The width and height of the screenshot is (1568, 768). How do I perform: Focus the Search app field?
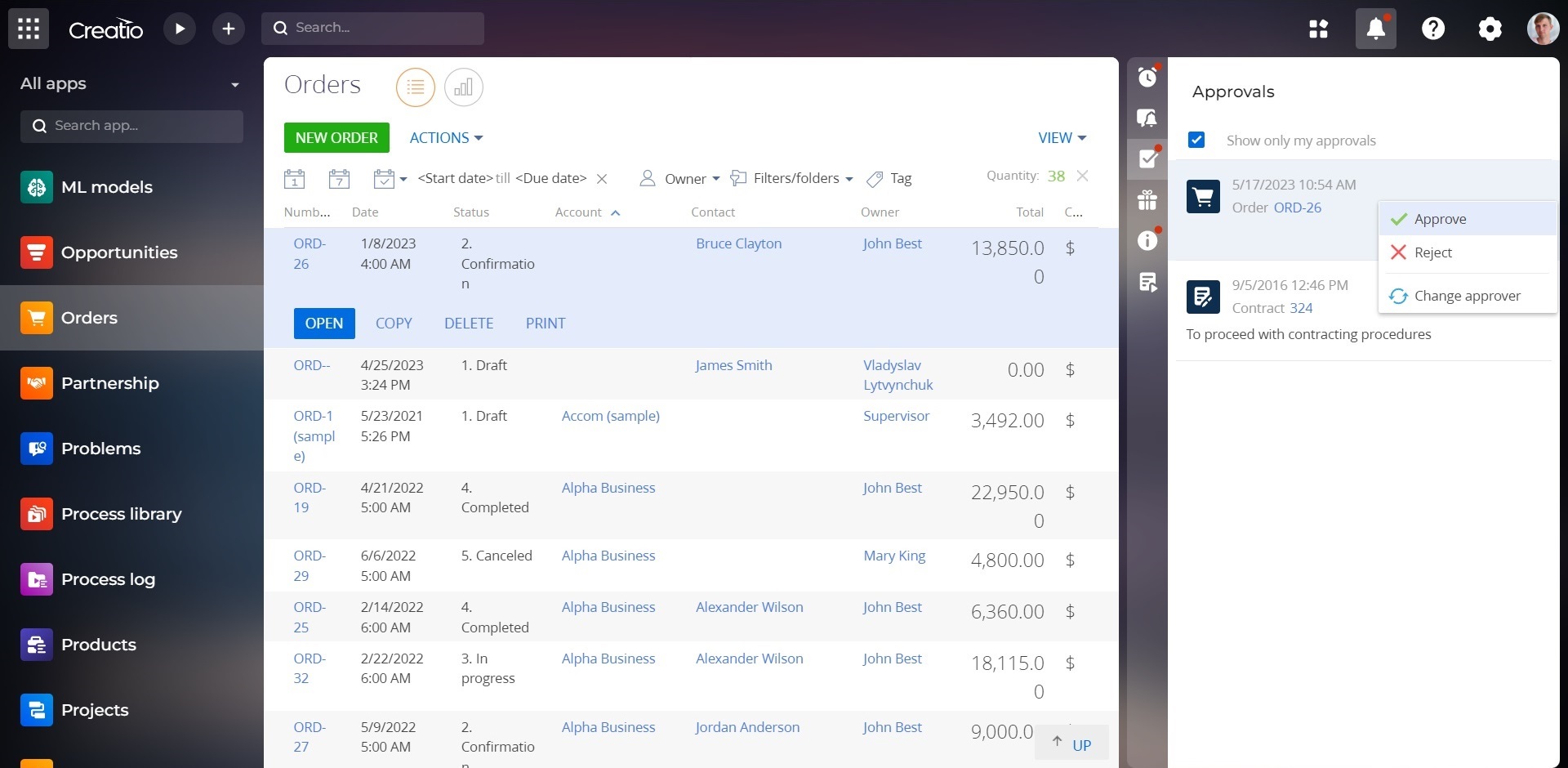131,126
